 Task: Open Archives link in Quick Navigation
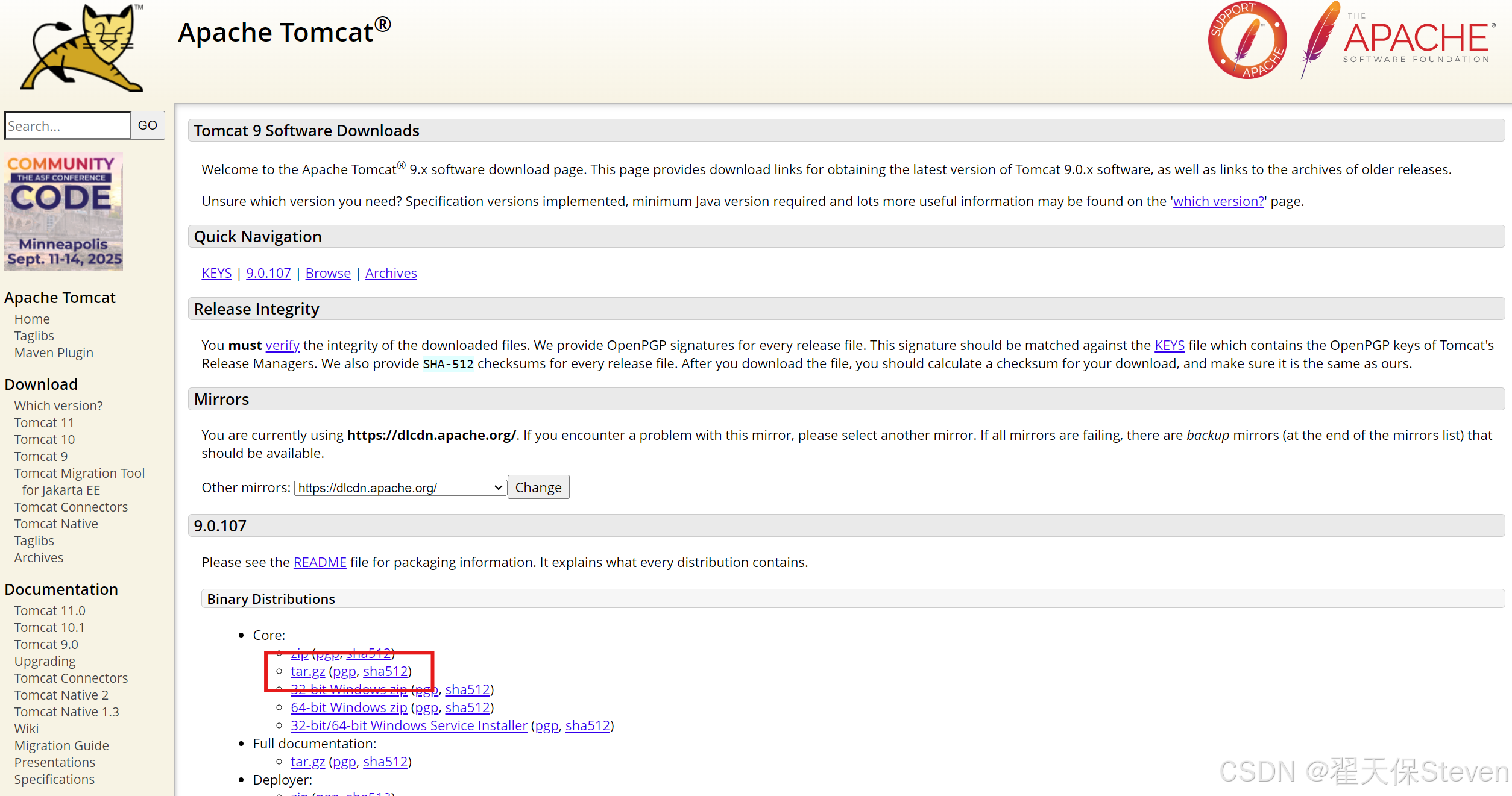pyautogui.click(x=391, y=273)
